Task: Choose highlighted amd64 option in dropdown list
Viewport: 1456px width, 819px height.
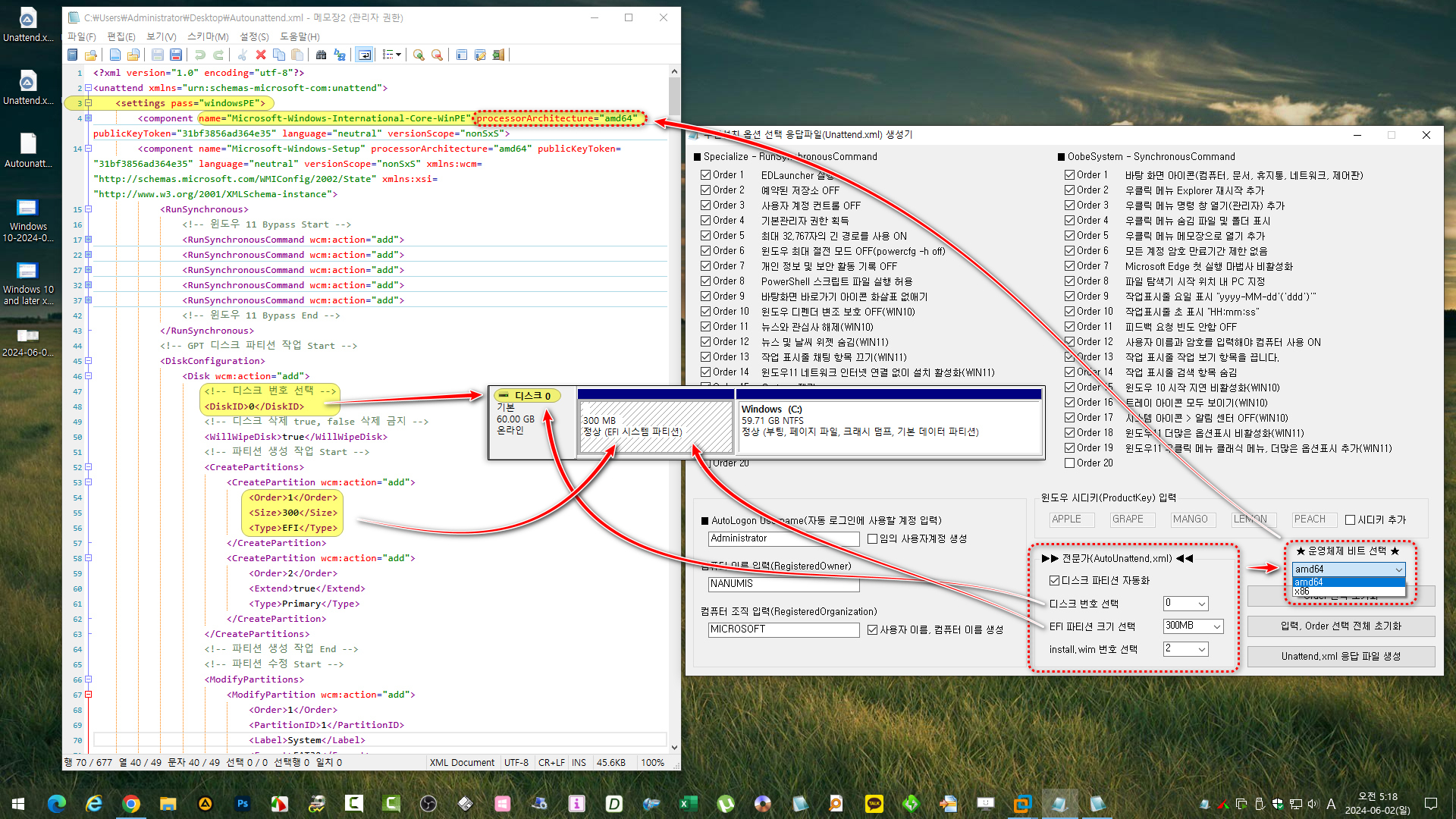Action: 1349,582
